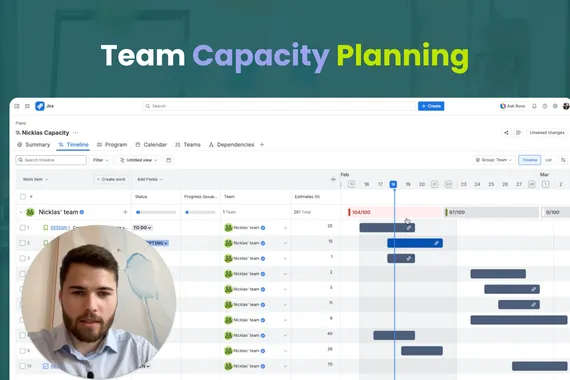The image size is (570, 380).
Task: Click link icon on 20-hour row bar
Action: click(409, 228)
